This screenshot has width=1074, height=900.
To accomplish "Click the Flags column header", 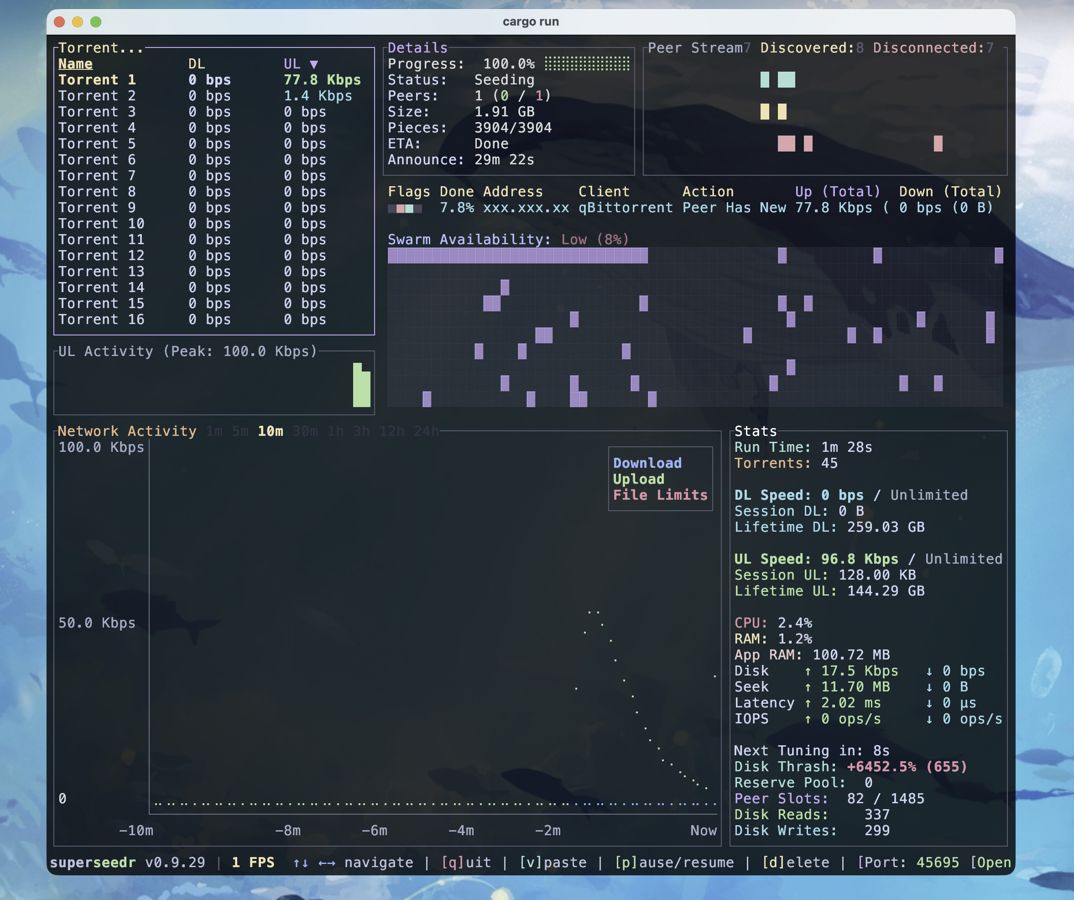I will 409,192.
